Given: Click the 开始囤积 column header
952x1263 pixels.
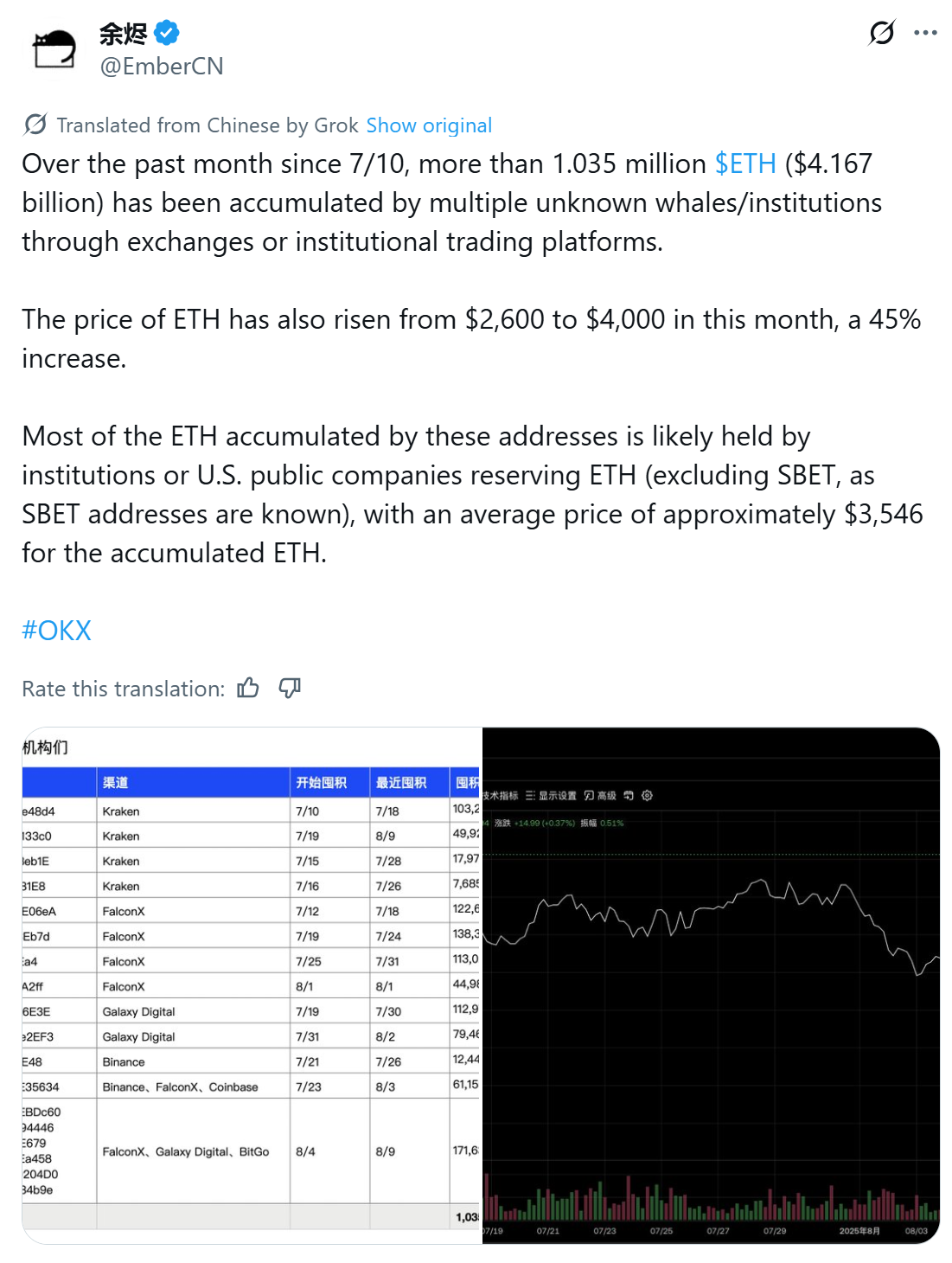Looking at the screenshot, I should pos(321,782).
